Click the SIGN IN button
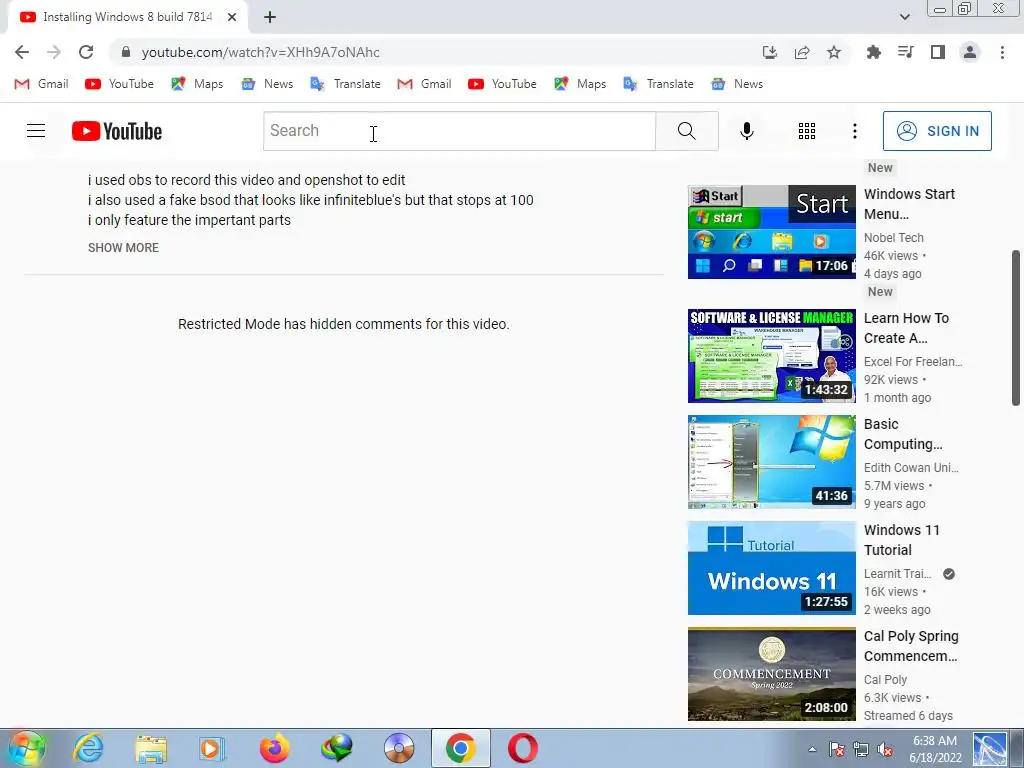This screenshot has width=1024, height=768. click(x=937, y=131)
